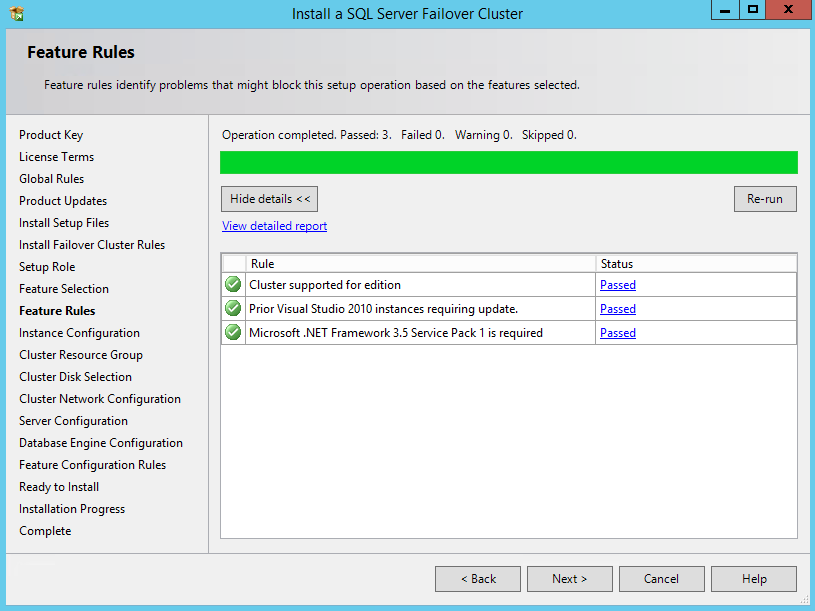815x611 pixels.
Task: Click green check icon for .NET Framework rule
Action: pos(233,332)
